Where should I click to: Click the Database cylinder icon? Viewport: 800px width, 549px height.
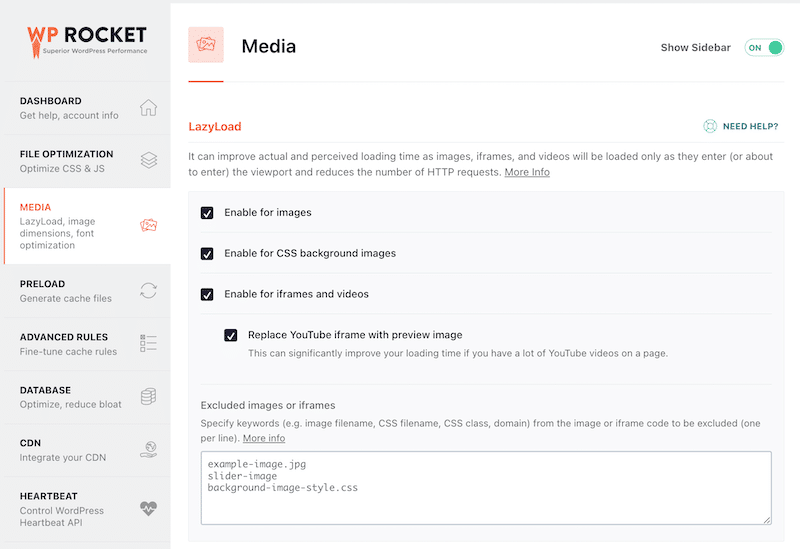pos(148,397)
